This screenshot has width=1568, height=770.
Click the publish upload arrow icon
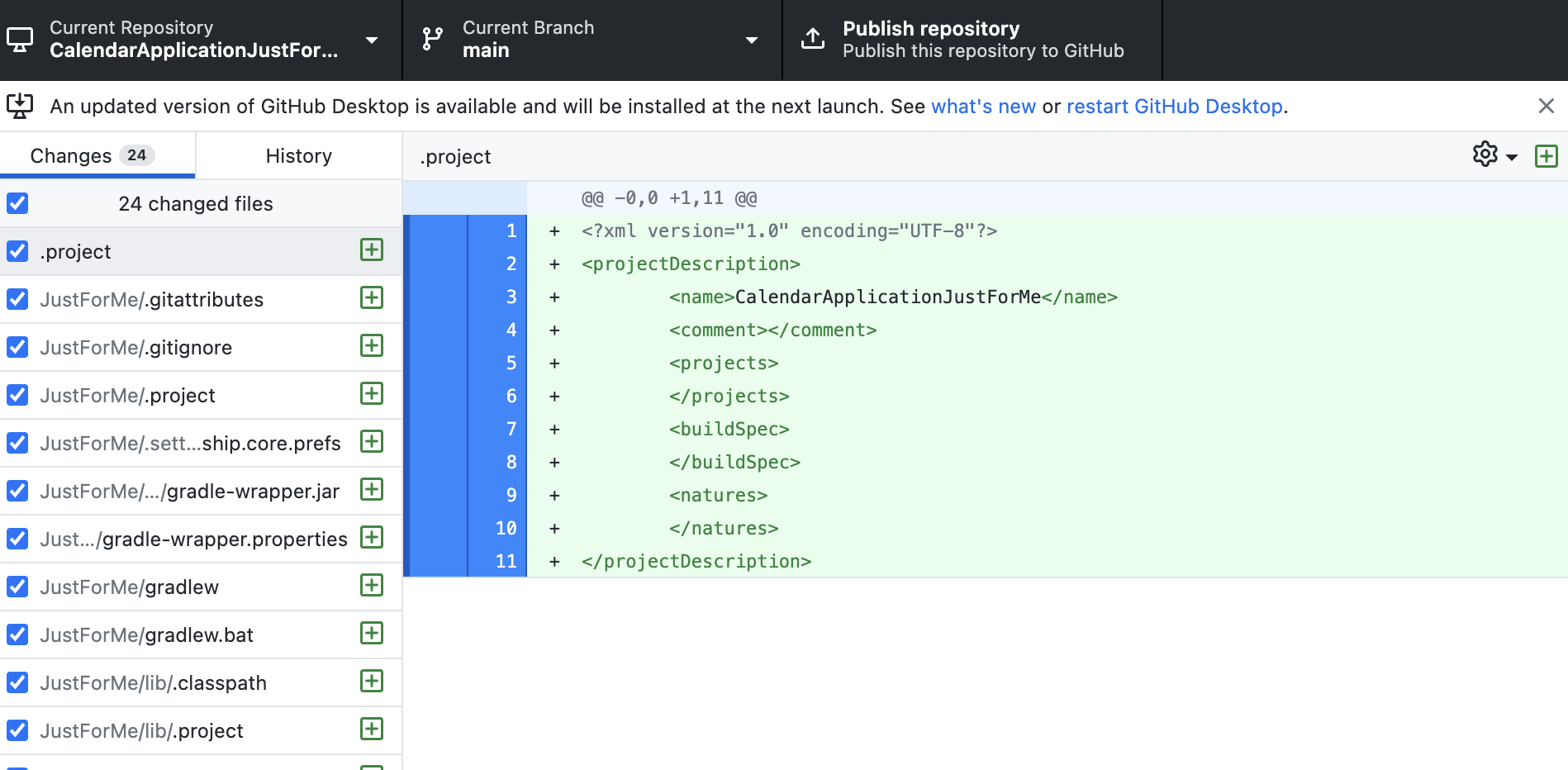[x=813, y=39]
